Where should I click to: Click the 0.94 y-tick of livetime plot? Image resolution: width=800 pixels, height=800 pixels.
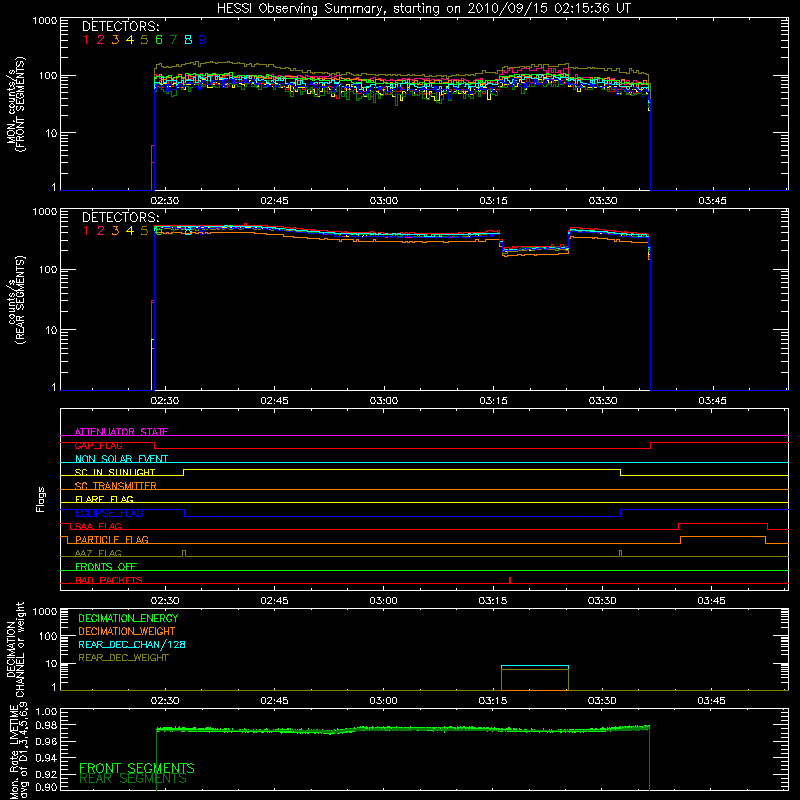click(46, 757)
